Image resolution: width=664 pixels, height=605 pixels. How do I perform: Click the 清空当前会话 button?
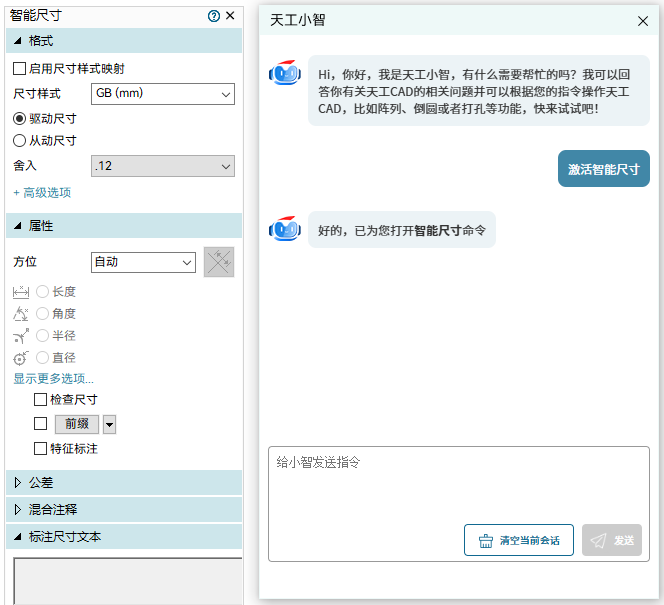[519, 540]
